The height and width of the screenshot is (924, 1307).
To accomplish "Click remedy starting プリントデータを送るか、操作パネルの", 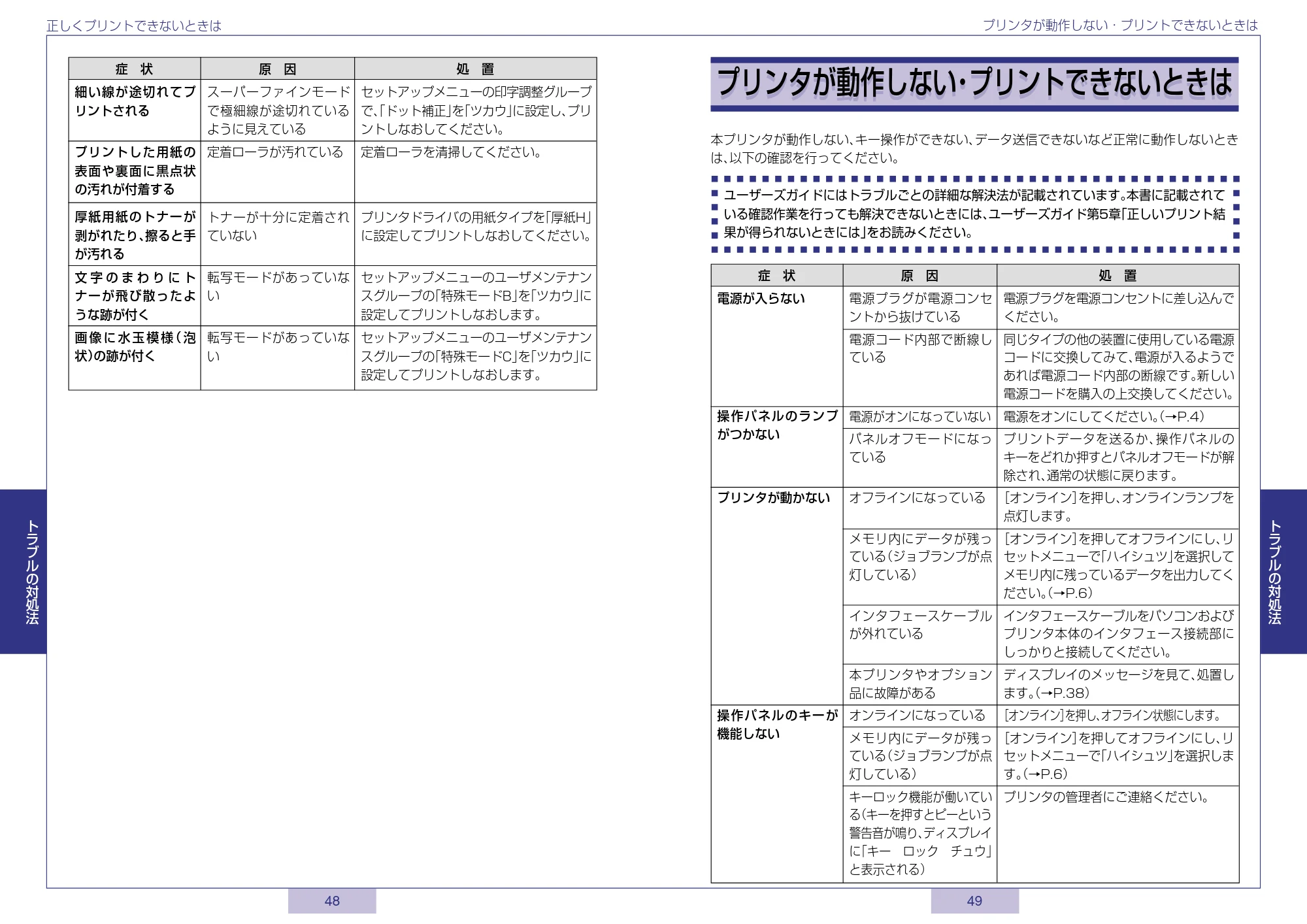I will pyautogui.click(x=1118, y=457).
